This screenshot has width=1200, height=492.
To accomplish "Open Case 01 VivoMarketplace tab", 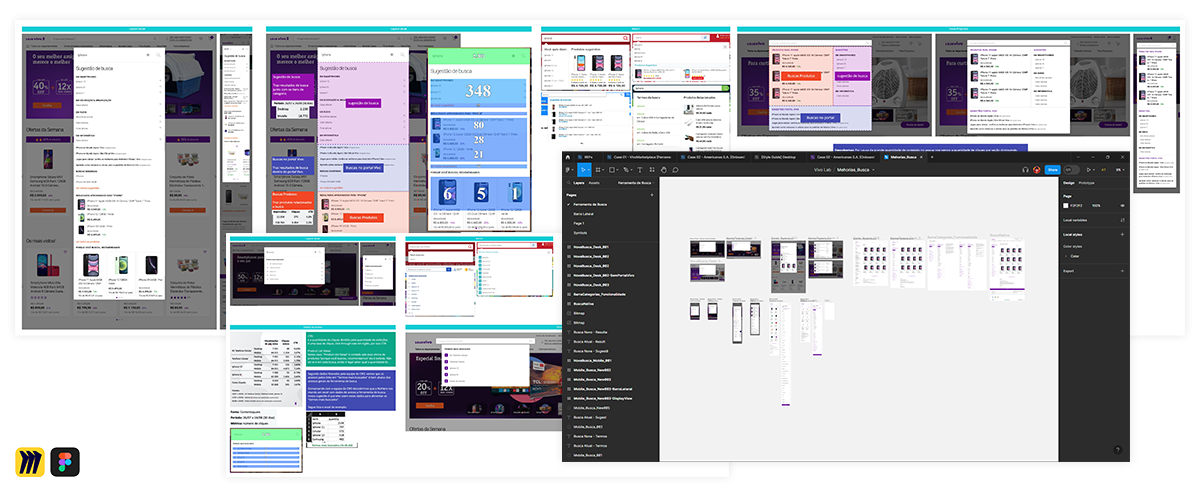I will [x=639, y=157].
